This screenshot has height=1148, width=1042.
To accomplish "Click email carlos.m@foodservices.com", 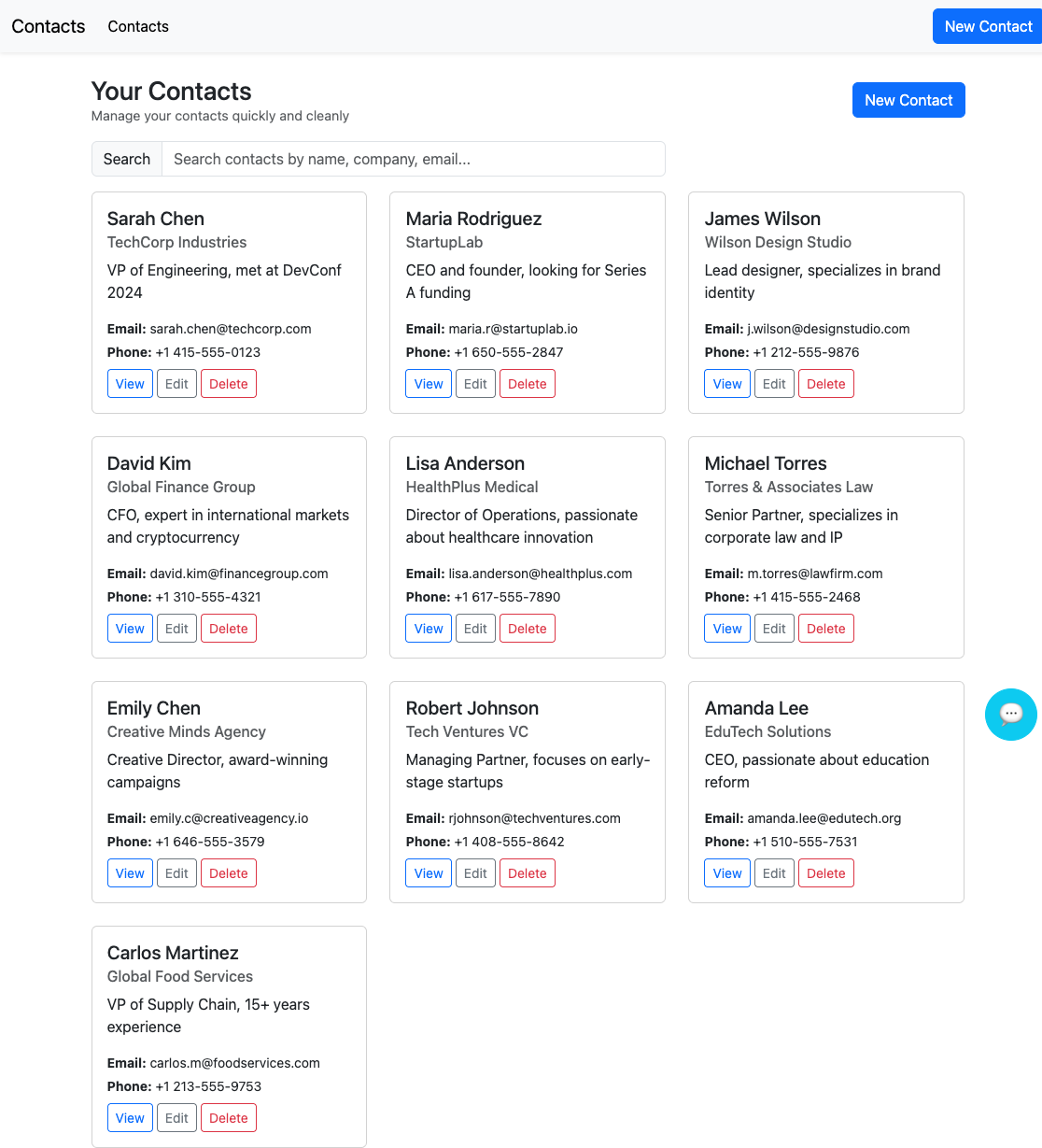I will click(x=235, y=1063).
